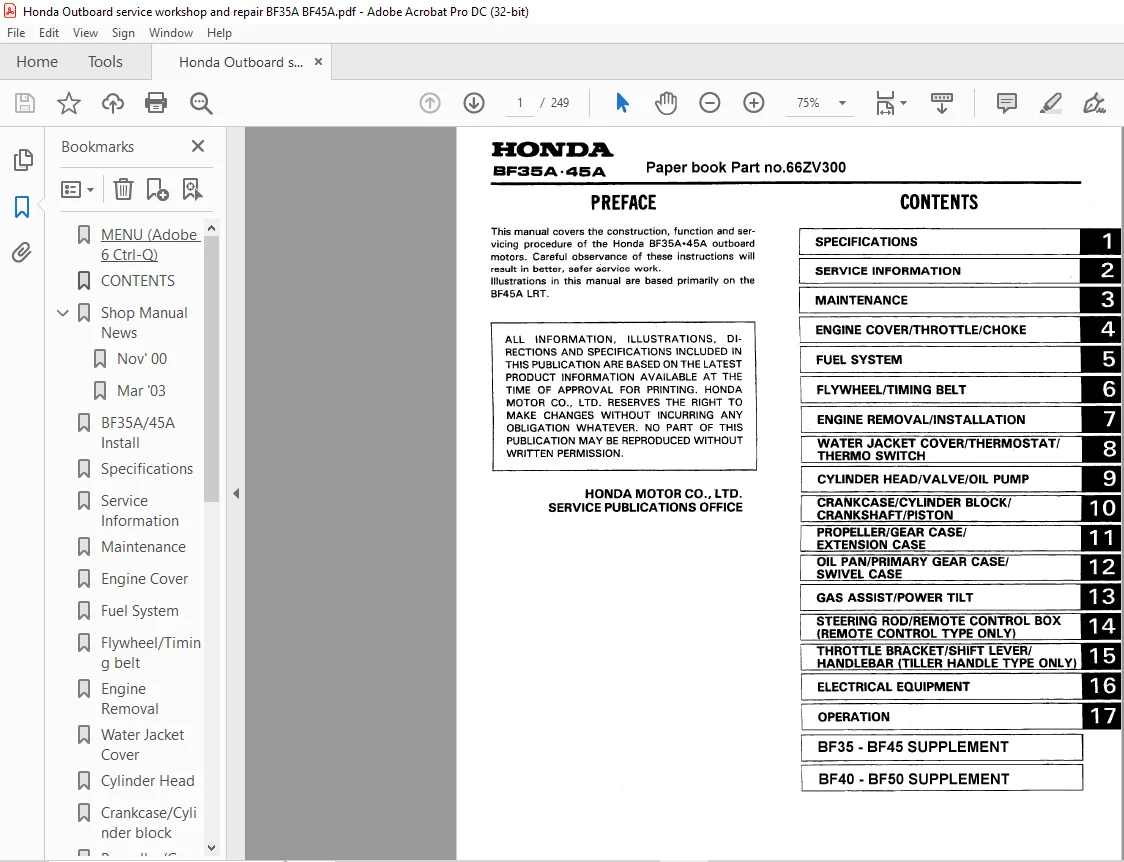Switch to the Home tab
The width and height of the screenshot is (1124, 862).
click(x=37, y=62)
